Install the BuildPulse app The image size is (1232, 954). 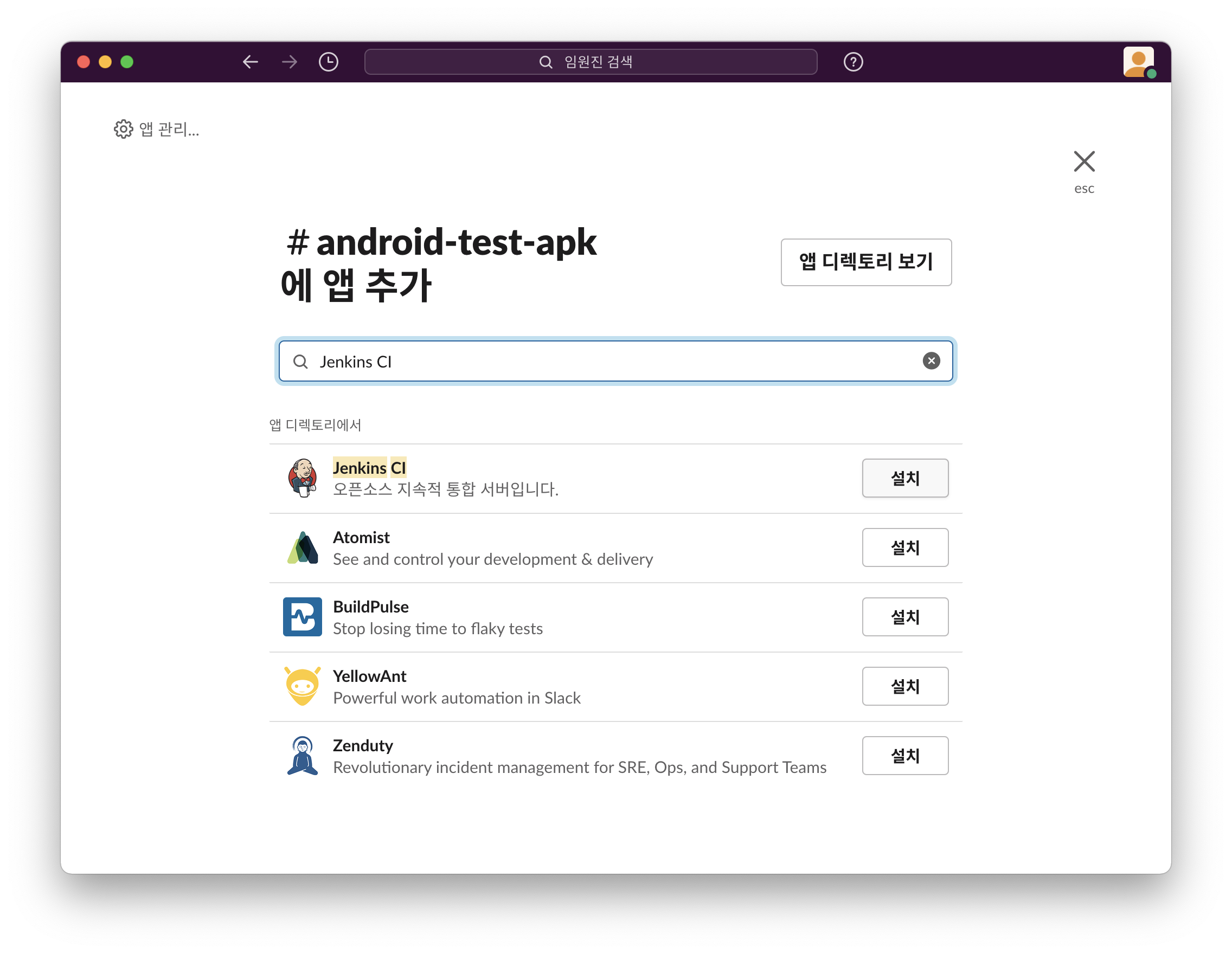pyautogui.click(x=905, y=617)
